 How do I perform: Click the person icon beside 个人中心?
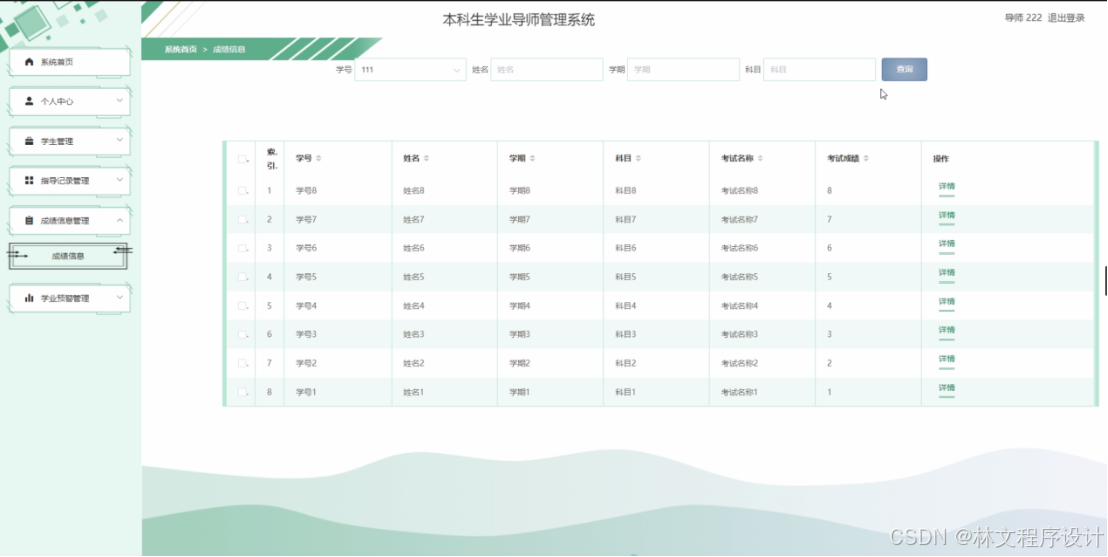29,101
